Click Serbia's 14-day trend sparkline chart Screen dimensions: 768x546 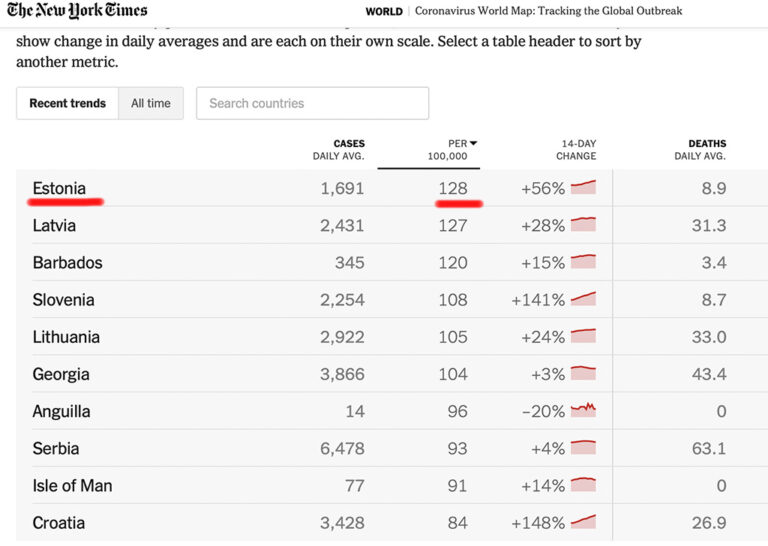(583, 447)
